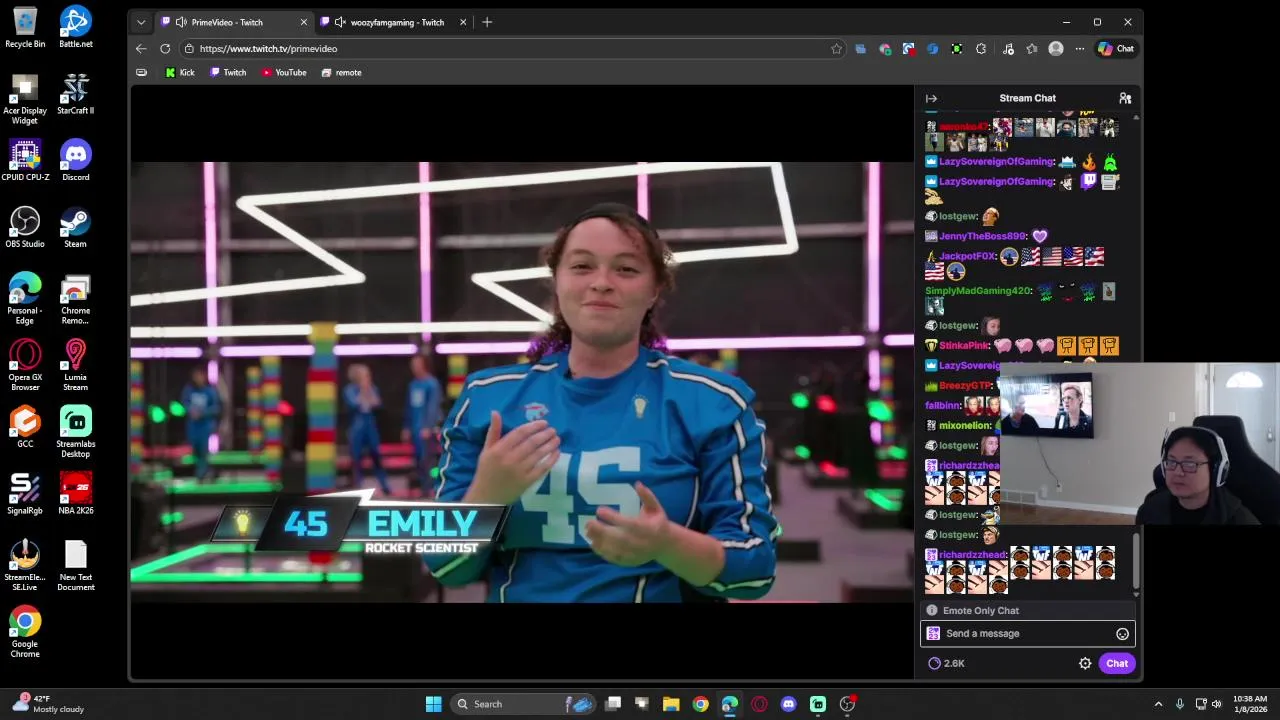The height and width of the screenshot is (720, 1280).
Task: Click the taskbar Search box
Action: tap(523, 704)
